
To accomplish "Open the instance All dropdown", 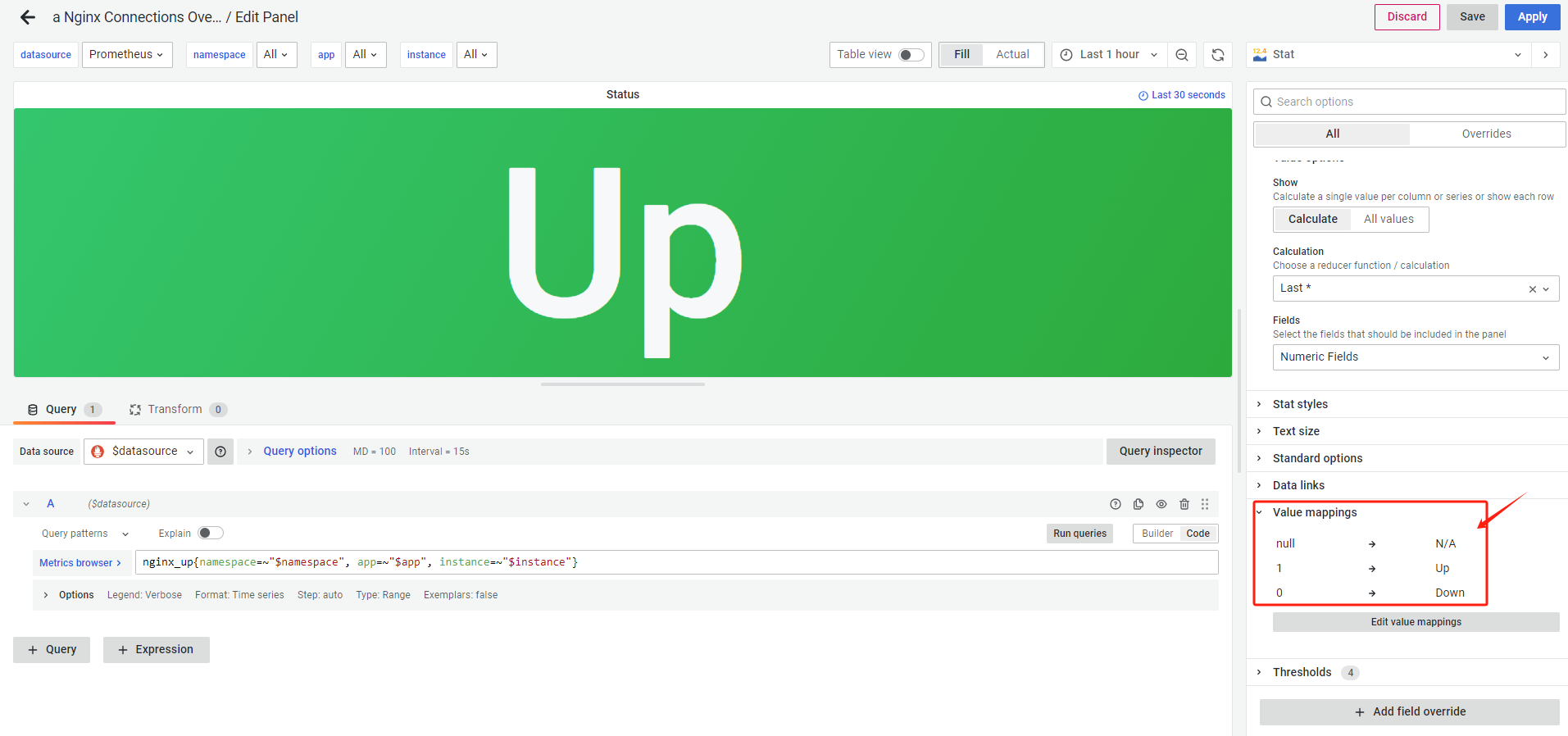I will (476, 55).
